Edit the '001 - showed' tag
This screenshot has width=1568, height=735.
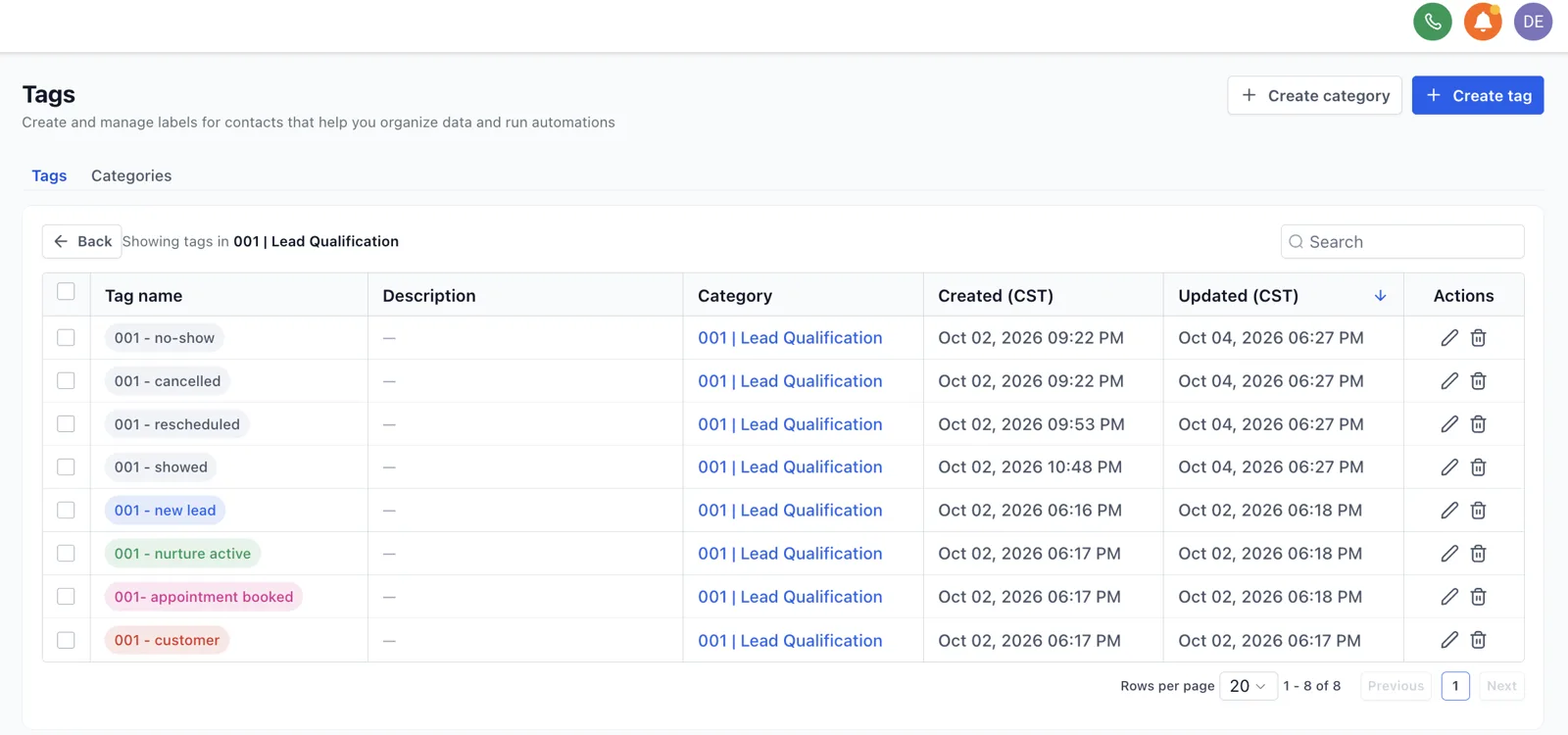1449,467
